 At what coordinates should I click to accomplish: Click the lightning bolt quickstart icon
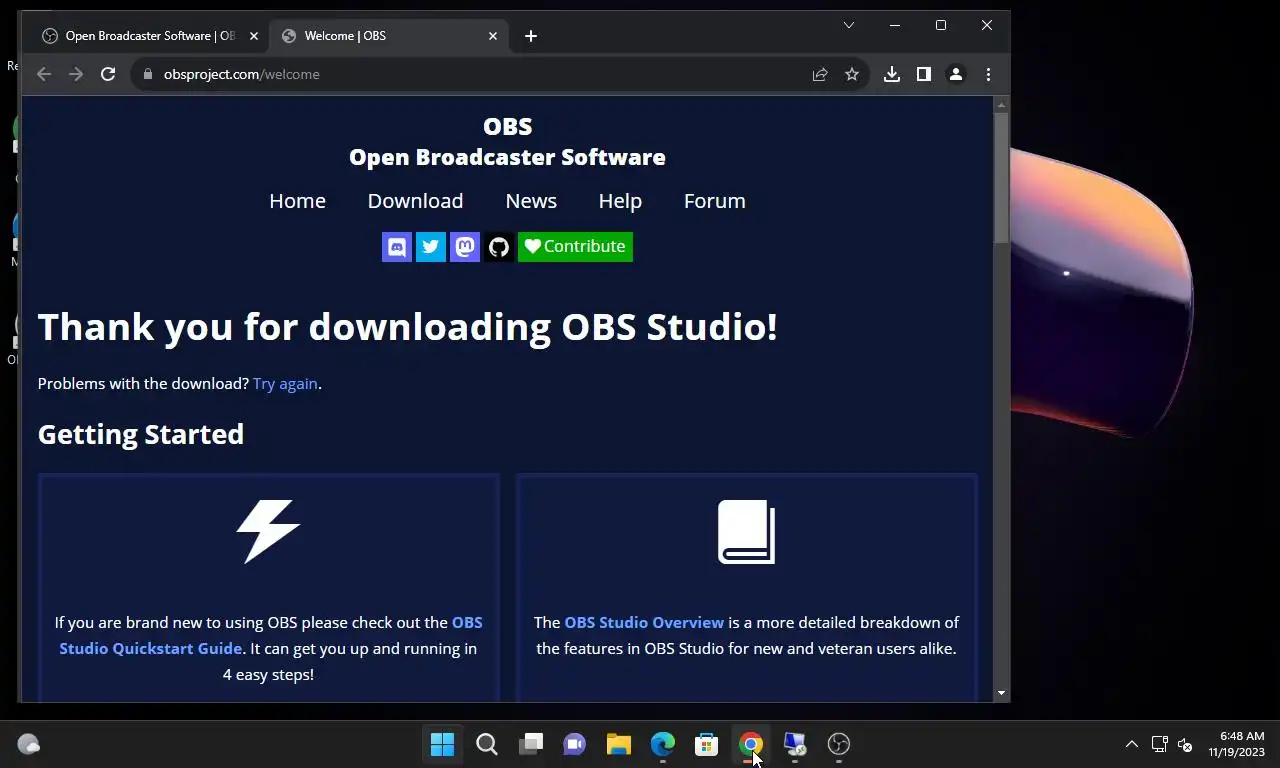[x=268, y=532]
